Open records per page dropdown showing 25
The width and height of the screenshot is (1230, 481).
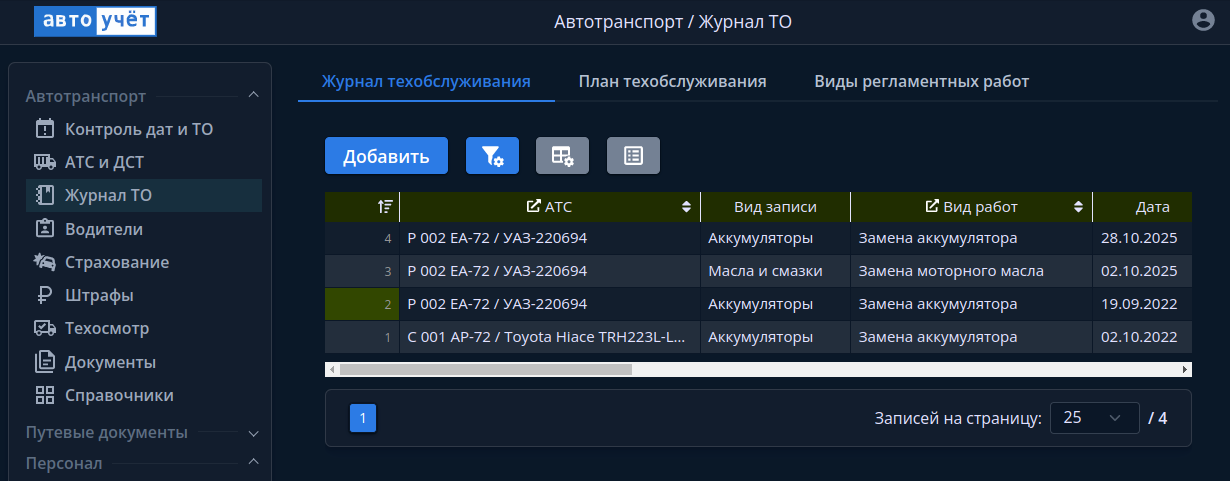(x=1095, y=418)
